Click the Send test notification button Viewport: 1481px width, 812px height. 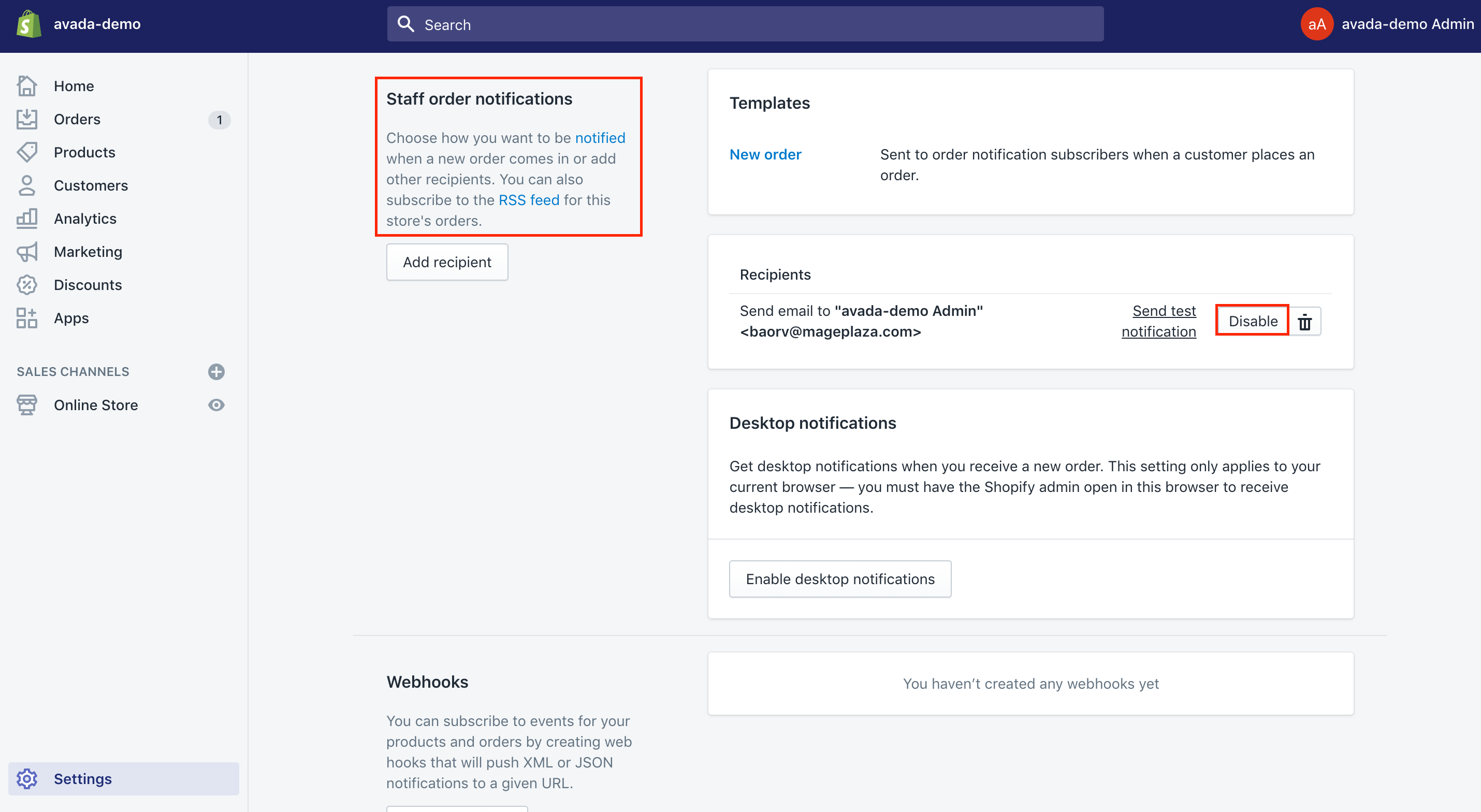(1159, 321)
